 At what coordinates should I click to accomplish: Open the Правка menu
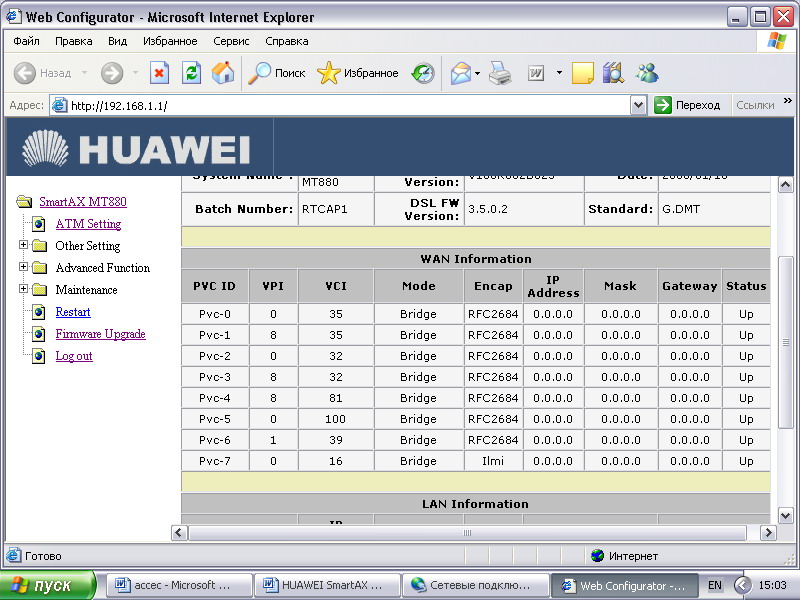click(73, 41)
